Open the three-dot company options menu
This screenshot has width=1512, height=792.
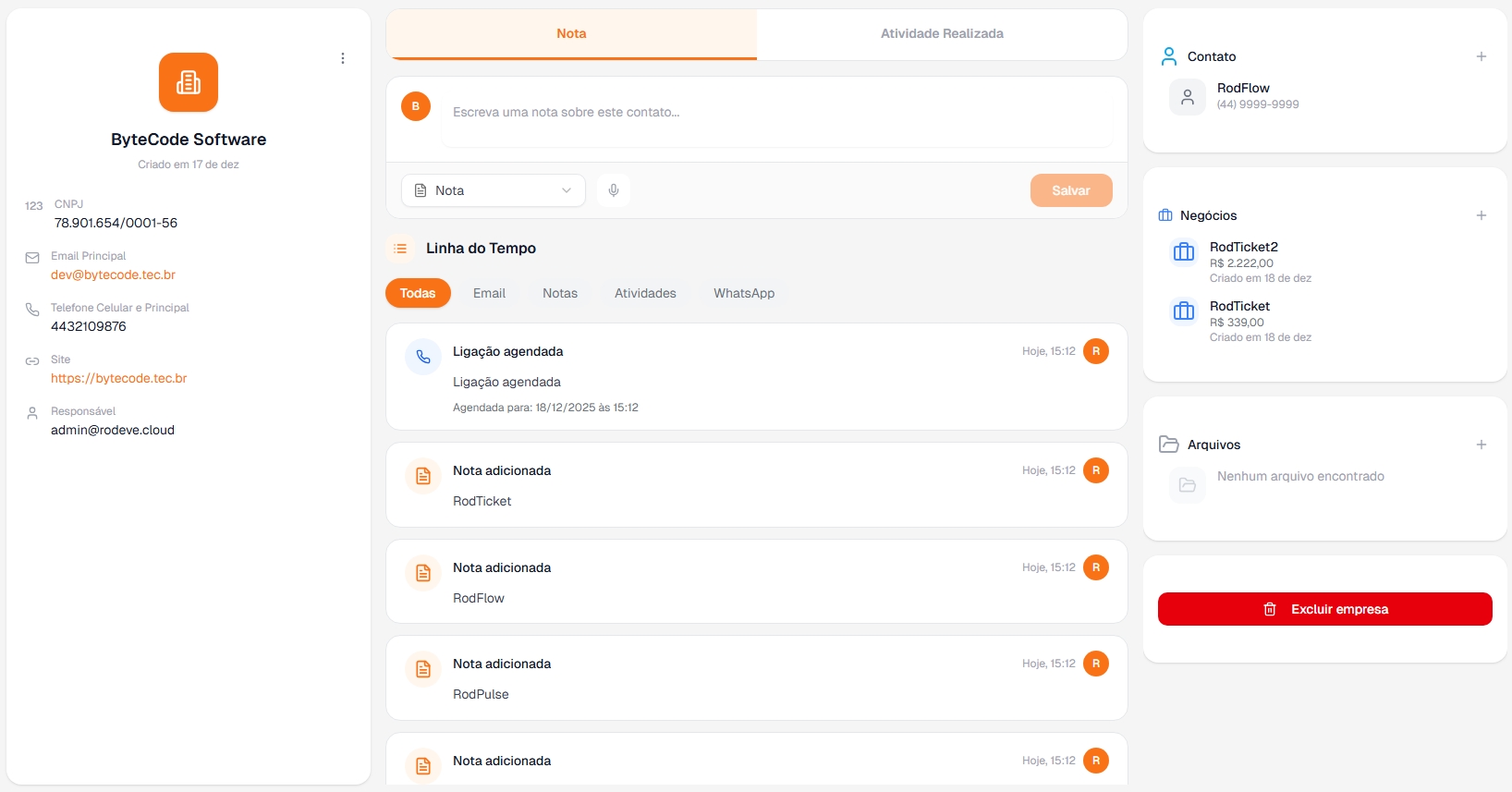click(343, 58)
